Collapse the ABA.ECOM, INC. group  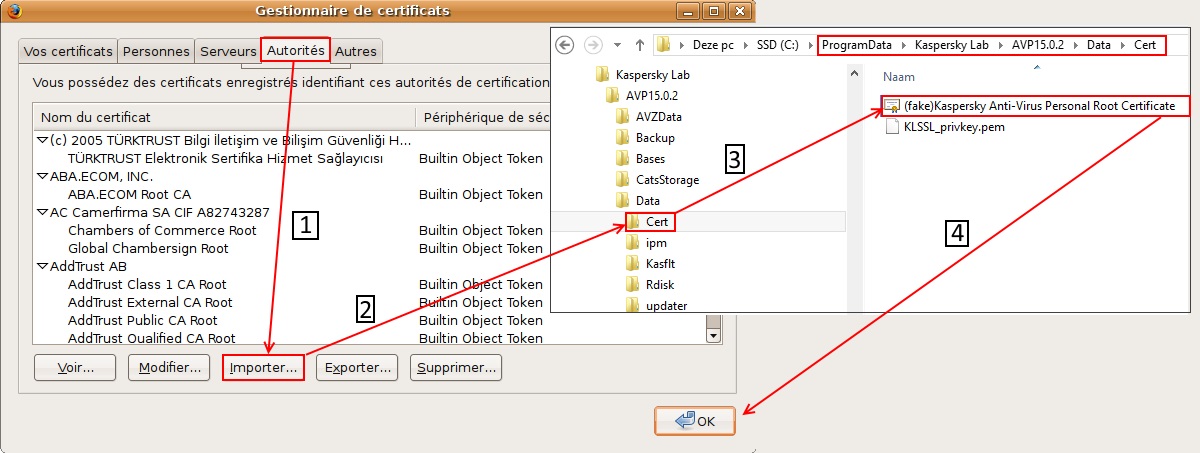click(42, 177)
